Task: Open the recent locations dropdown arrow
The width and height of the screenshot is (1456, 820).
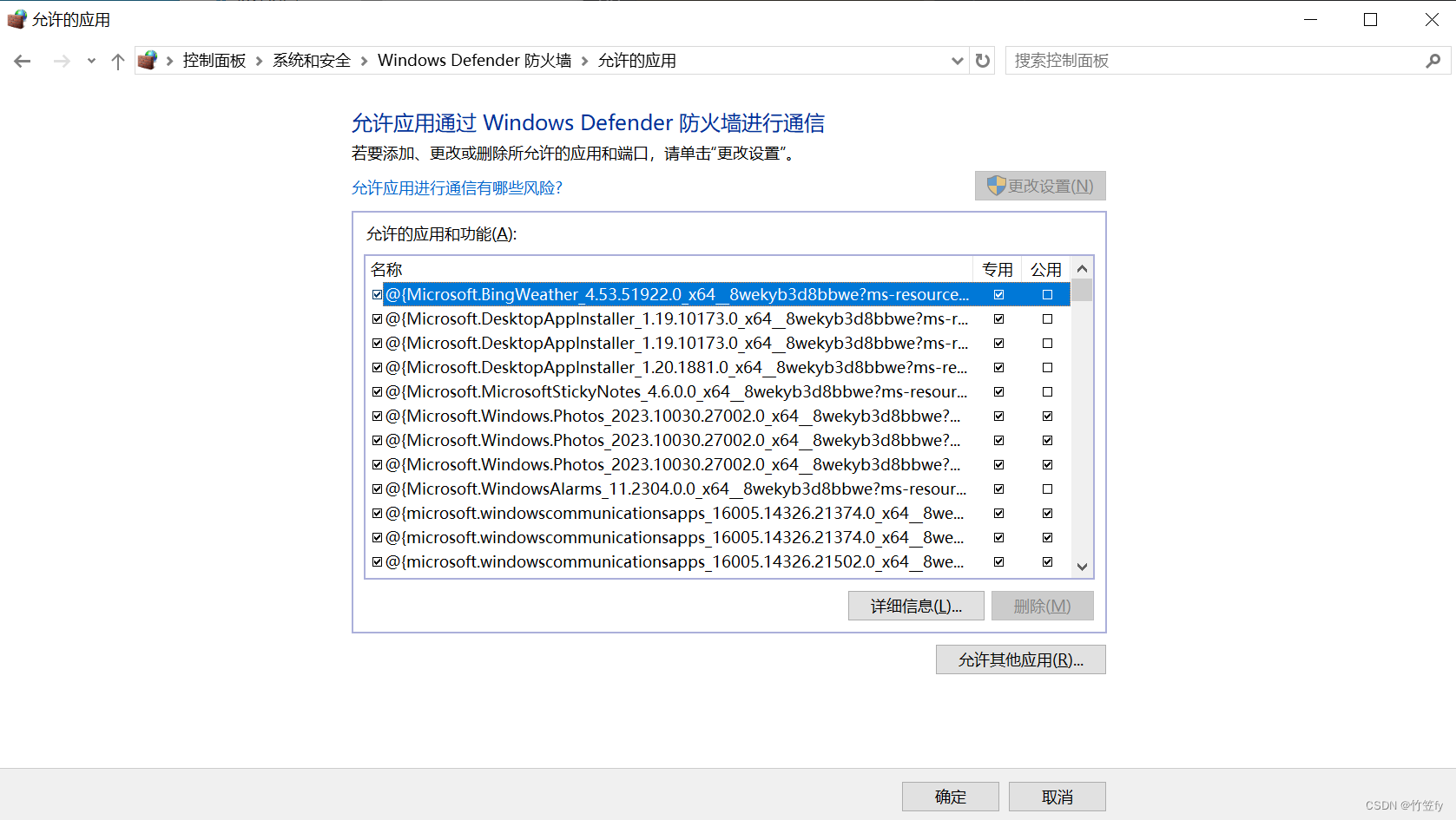Action: click(91, 61)
